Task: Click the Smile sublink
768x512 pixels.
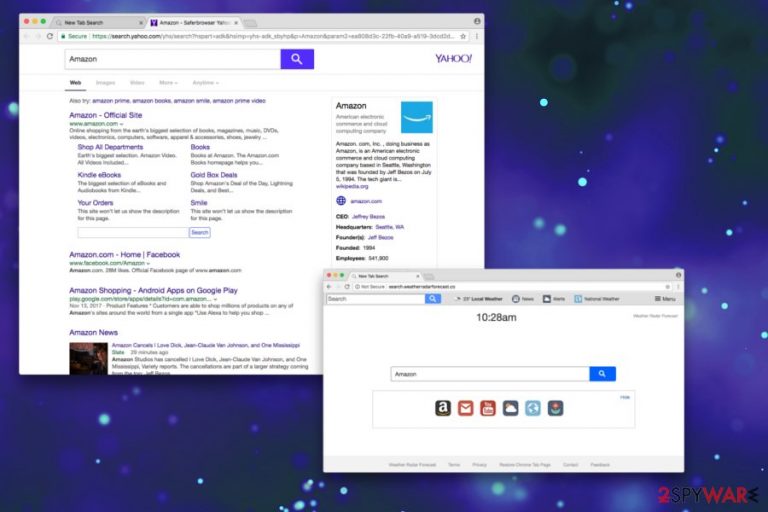Action: [x=199, y=203]
